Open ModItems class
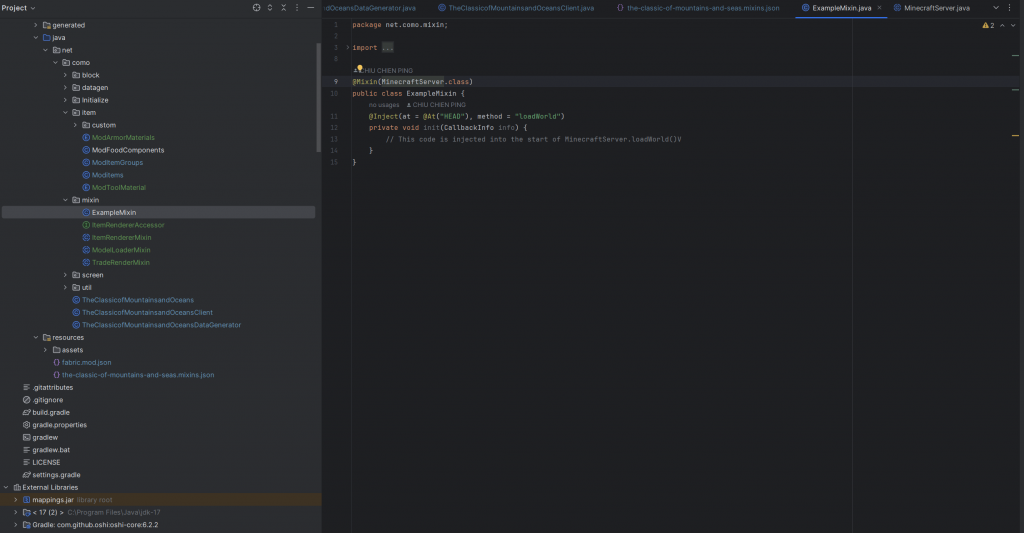 107,175
